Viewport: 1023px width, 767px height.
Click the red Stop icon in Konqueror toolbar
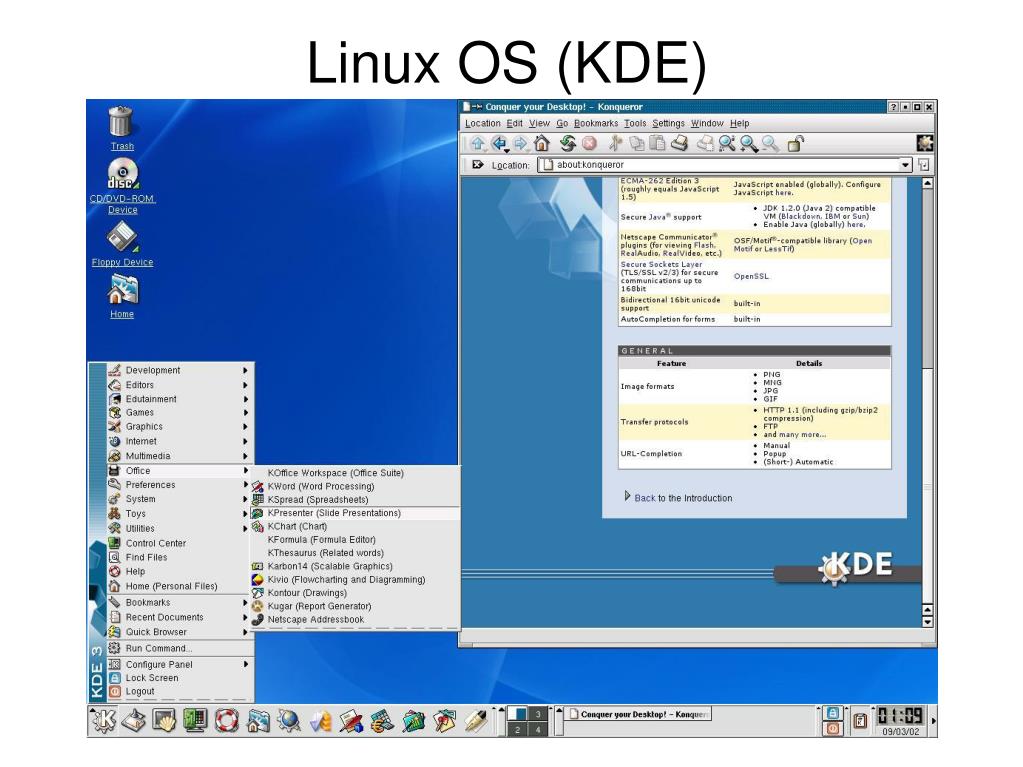(x=589, y=143)
